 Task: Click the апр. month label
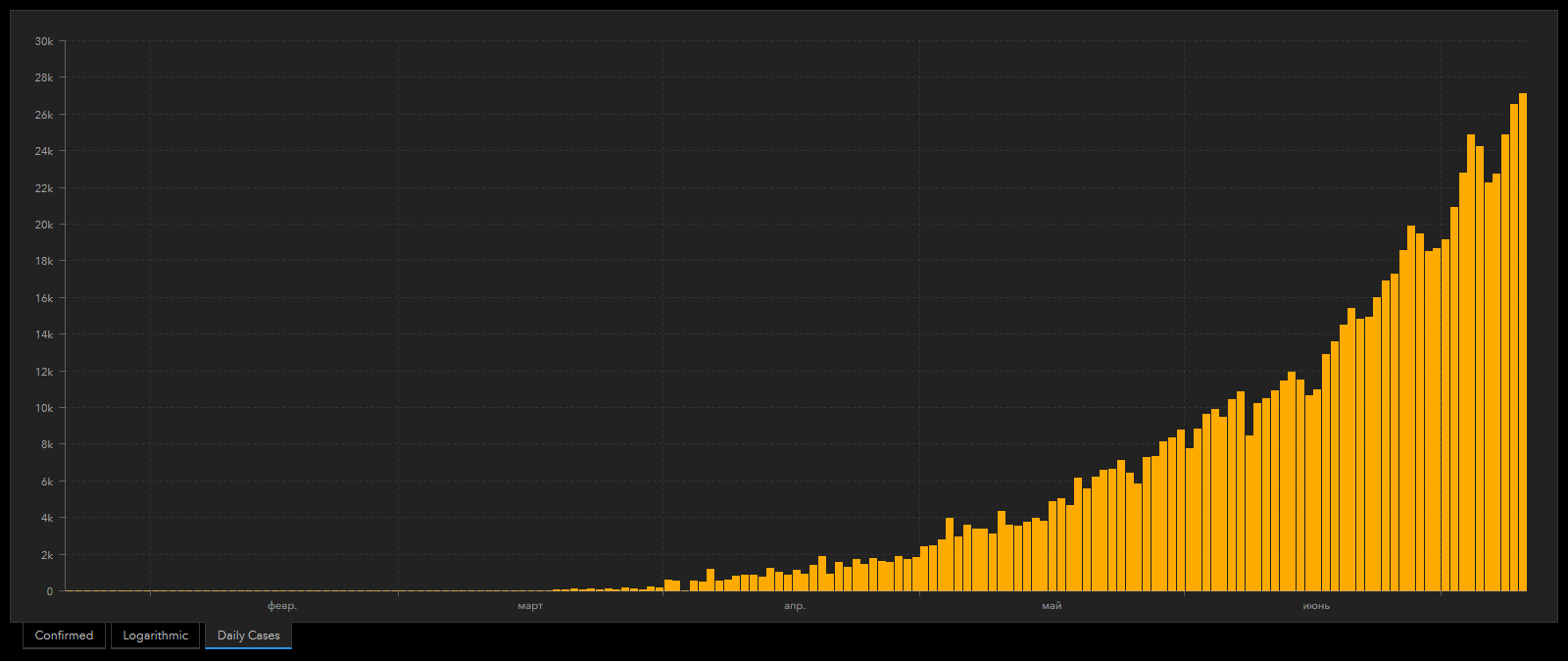(x=795, y=606)
